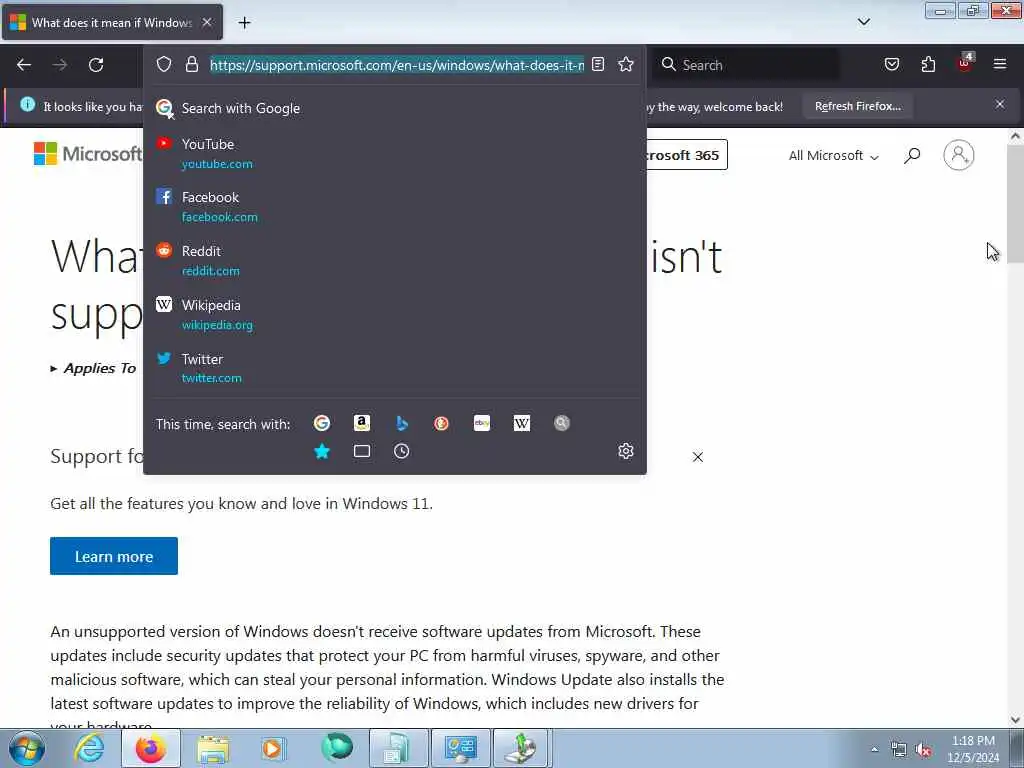1024x768 pixels.
Task: Search bookmarks with the star shortcut
Action: coord(322,451)
